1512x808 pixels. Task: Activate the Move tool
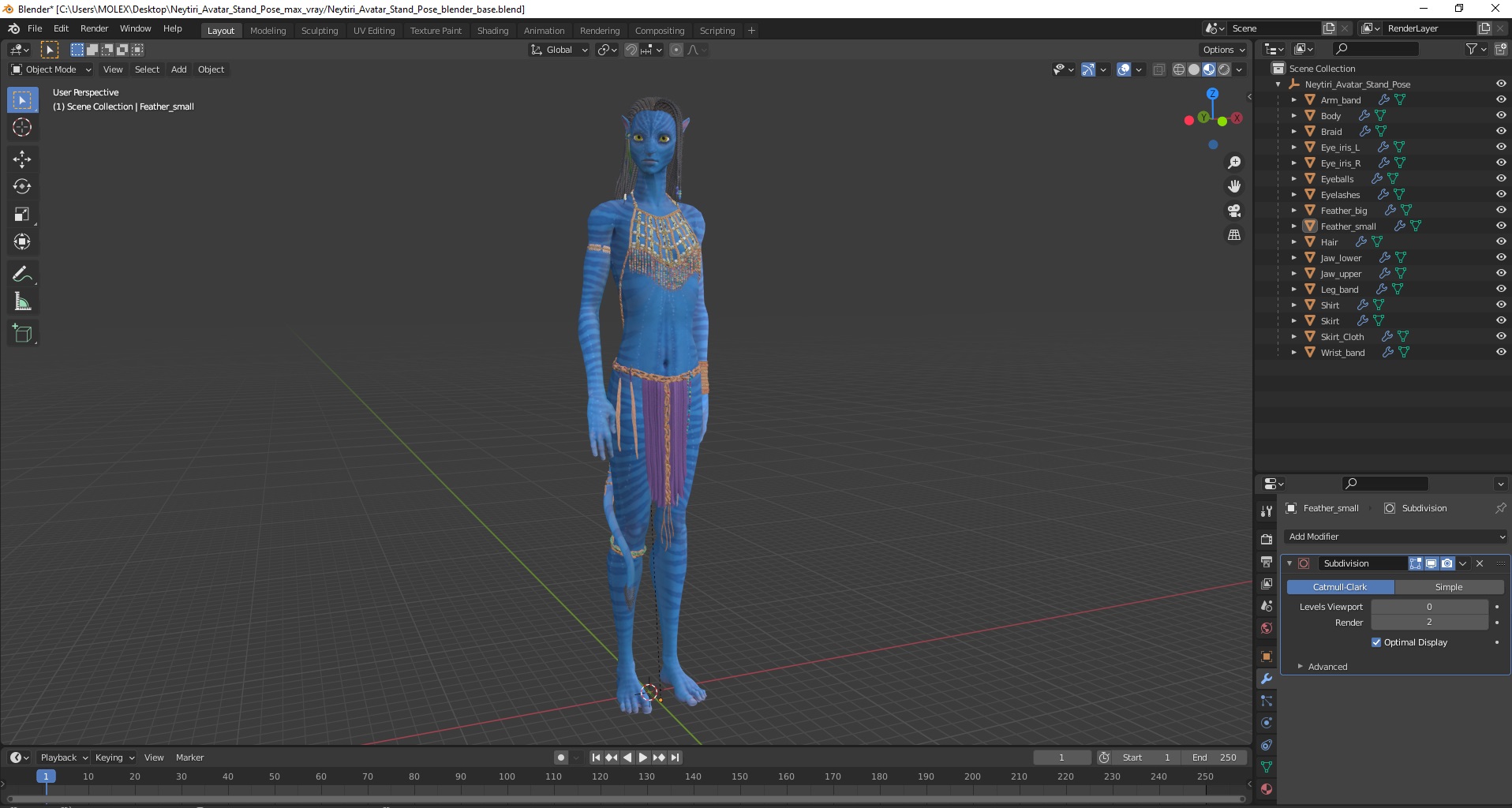(22, 159)
